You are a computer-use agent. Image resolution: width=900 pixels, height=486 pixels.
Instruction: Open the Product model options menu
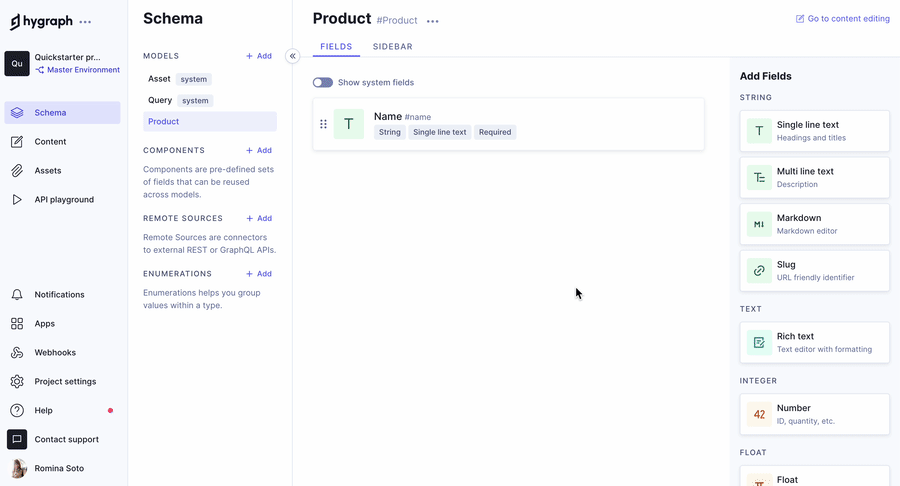[432, 21]
